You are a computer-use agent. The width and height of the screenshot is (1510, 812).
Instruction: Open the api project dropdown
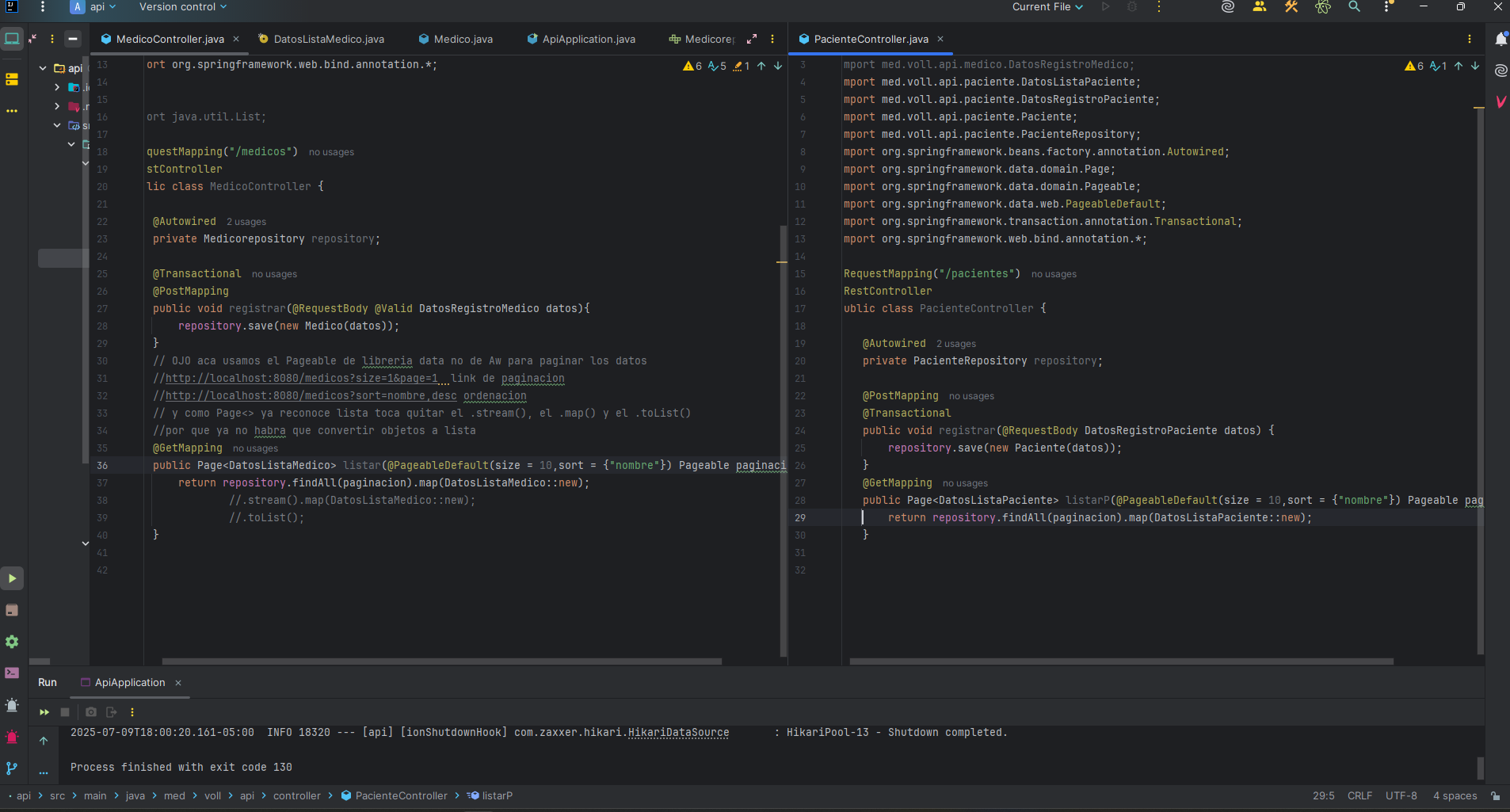[94, 7]
